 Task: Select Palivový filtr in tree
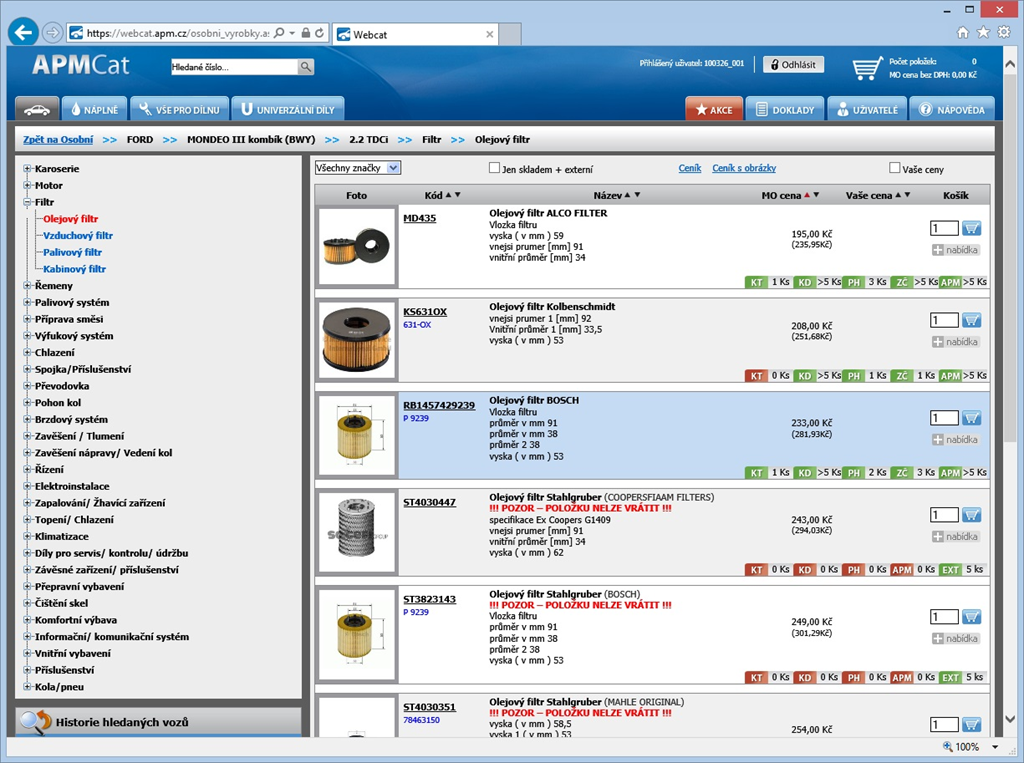click(72, 252)
